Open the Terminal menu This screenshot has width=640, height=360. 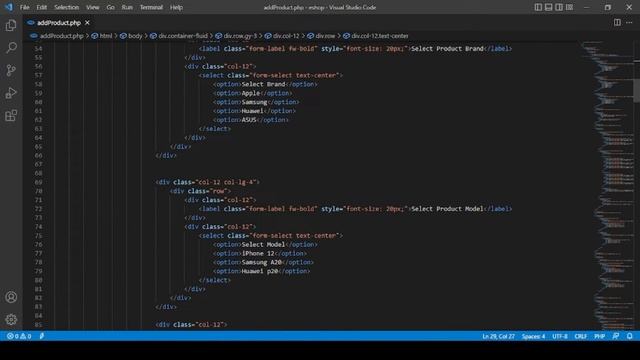click(151, 7)
